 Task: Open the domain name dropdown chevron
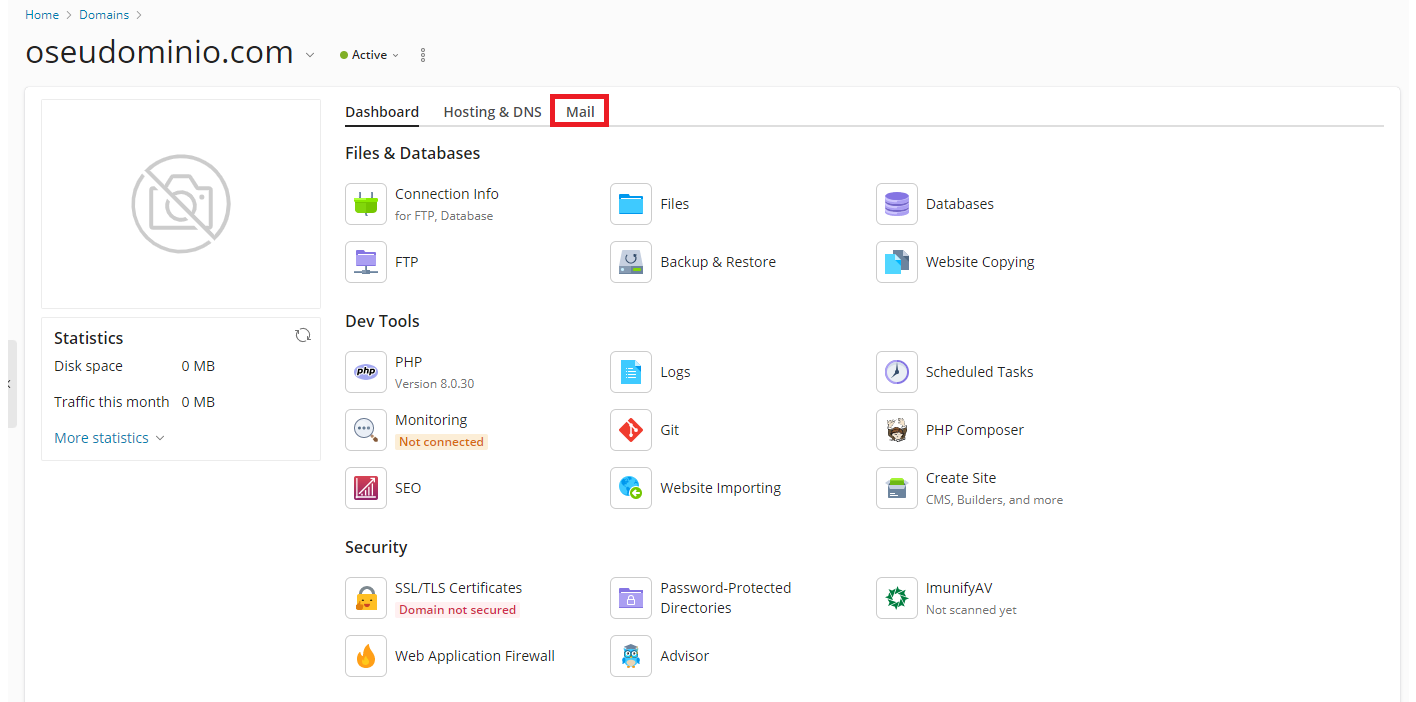click(x=310, y=55)
